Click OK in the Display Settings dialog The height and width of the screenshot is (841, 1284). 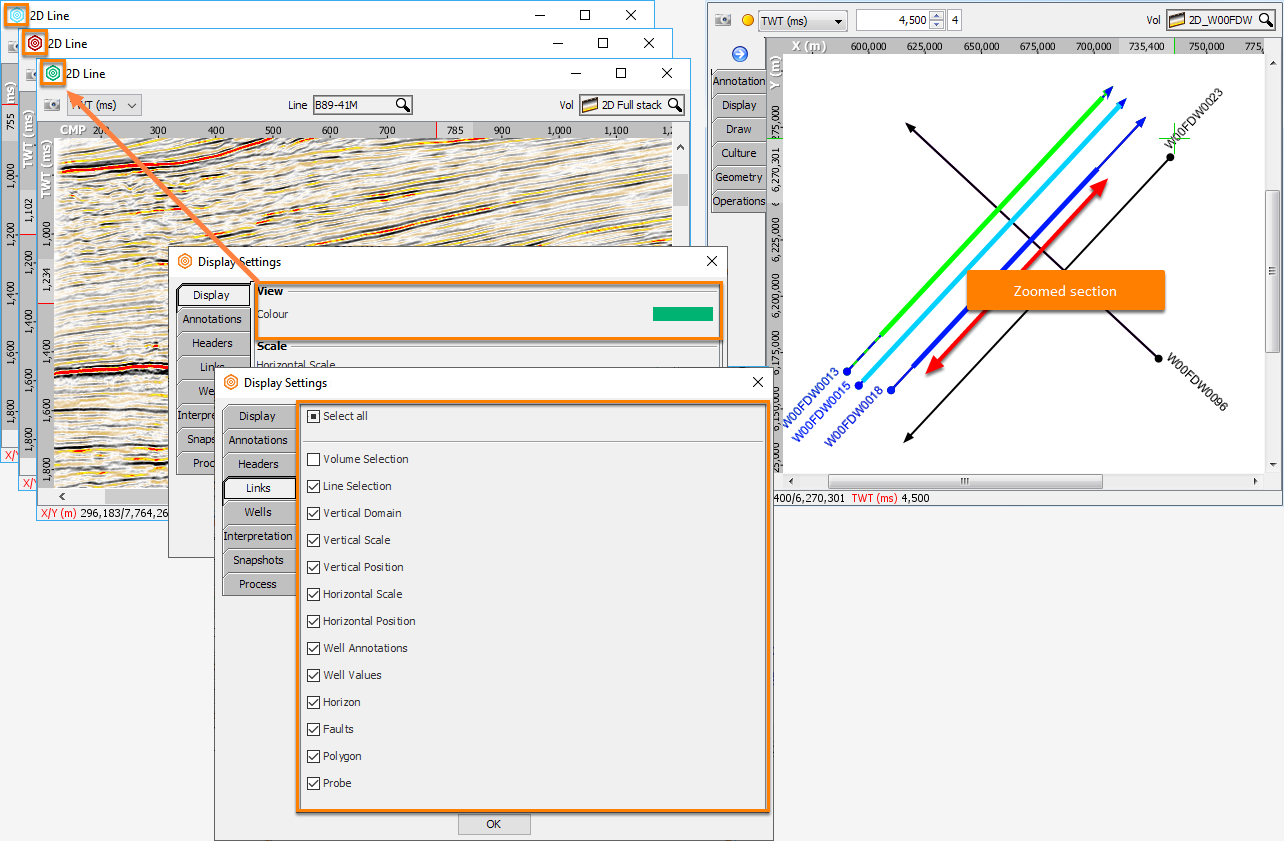(x=494, y=824)
